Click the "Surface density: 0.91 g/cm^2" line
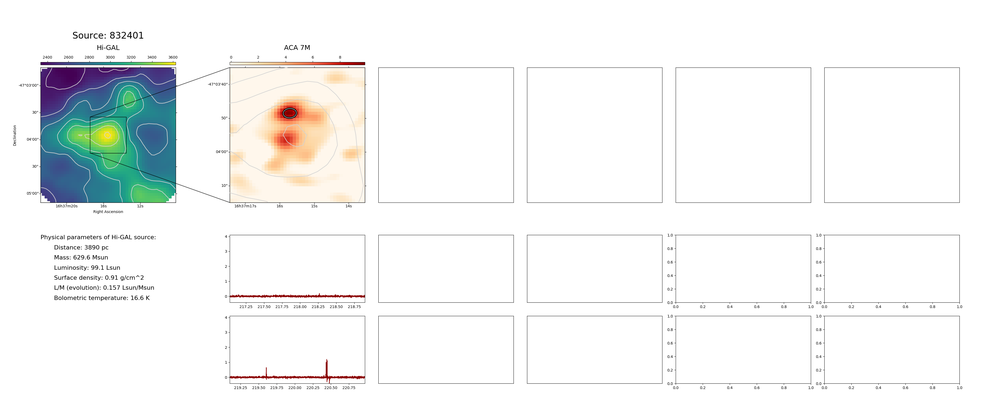This screenshot has width=1000, height=405. (98, 278)
